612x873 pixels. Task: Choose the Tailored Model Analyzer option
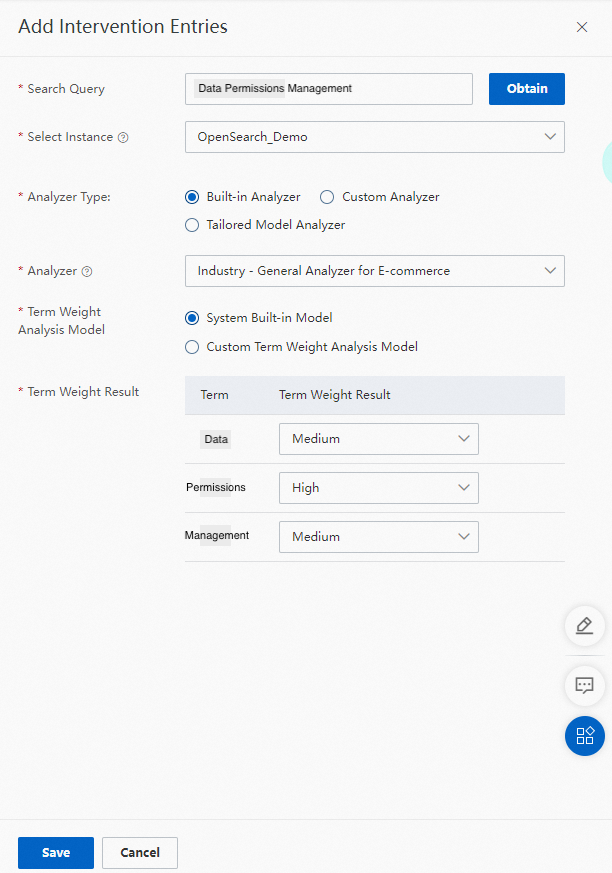(192, 225)
